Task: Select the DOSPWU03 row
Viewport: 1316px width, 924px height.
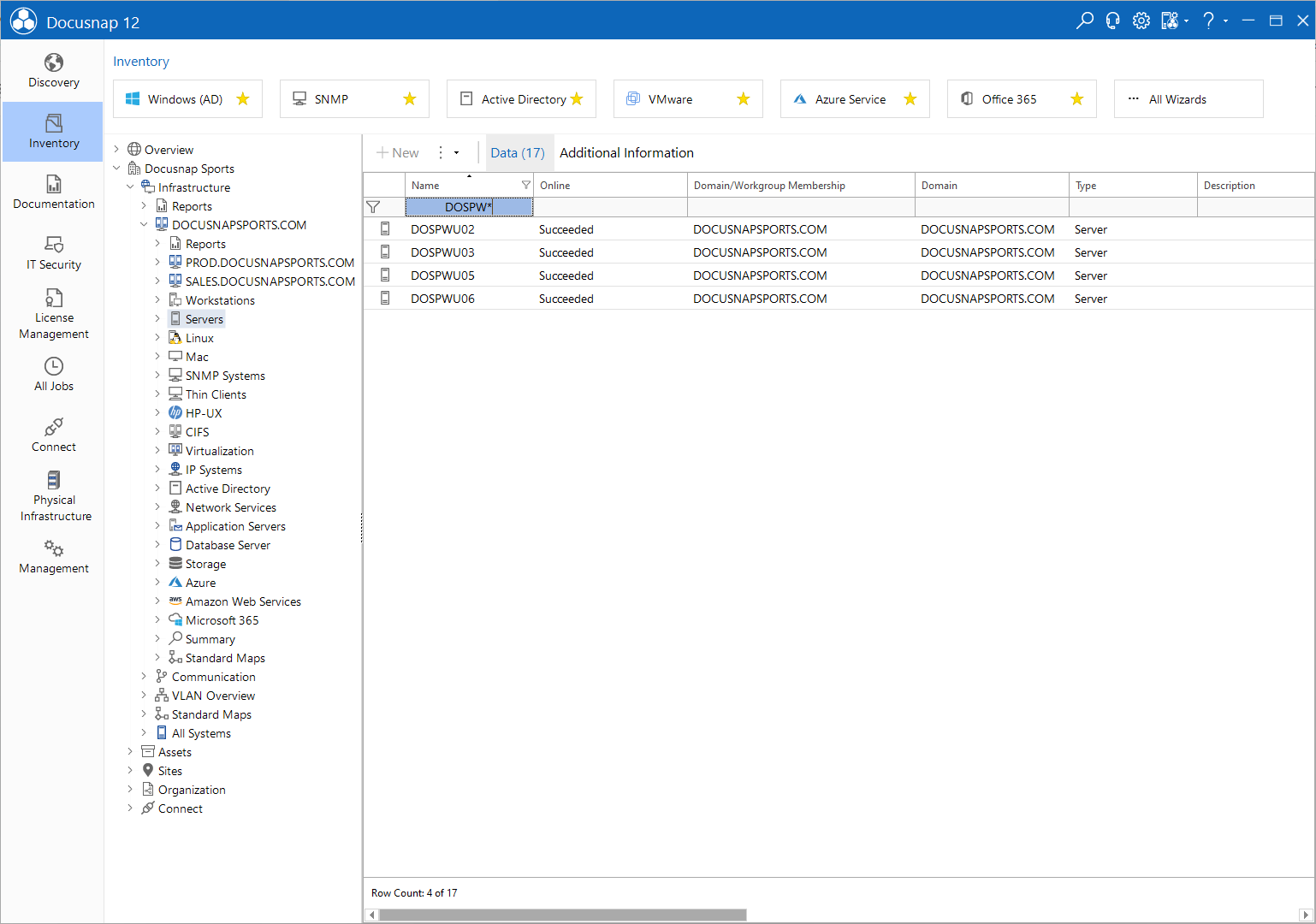Action: tap(839, 252)
